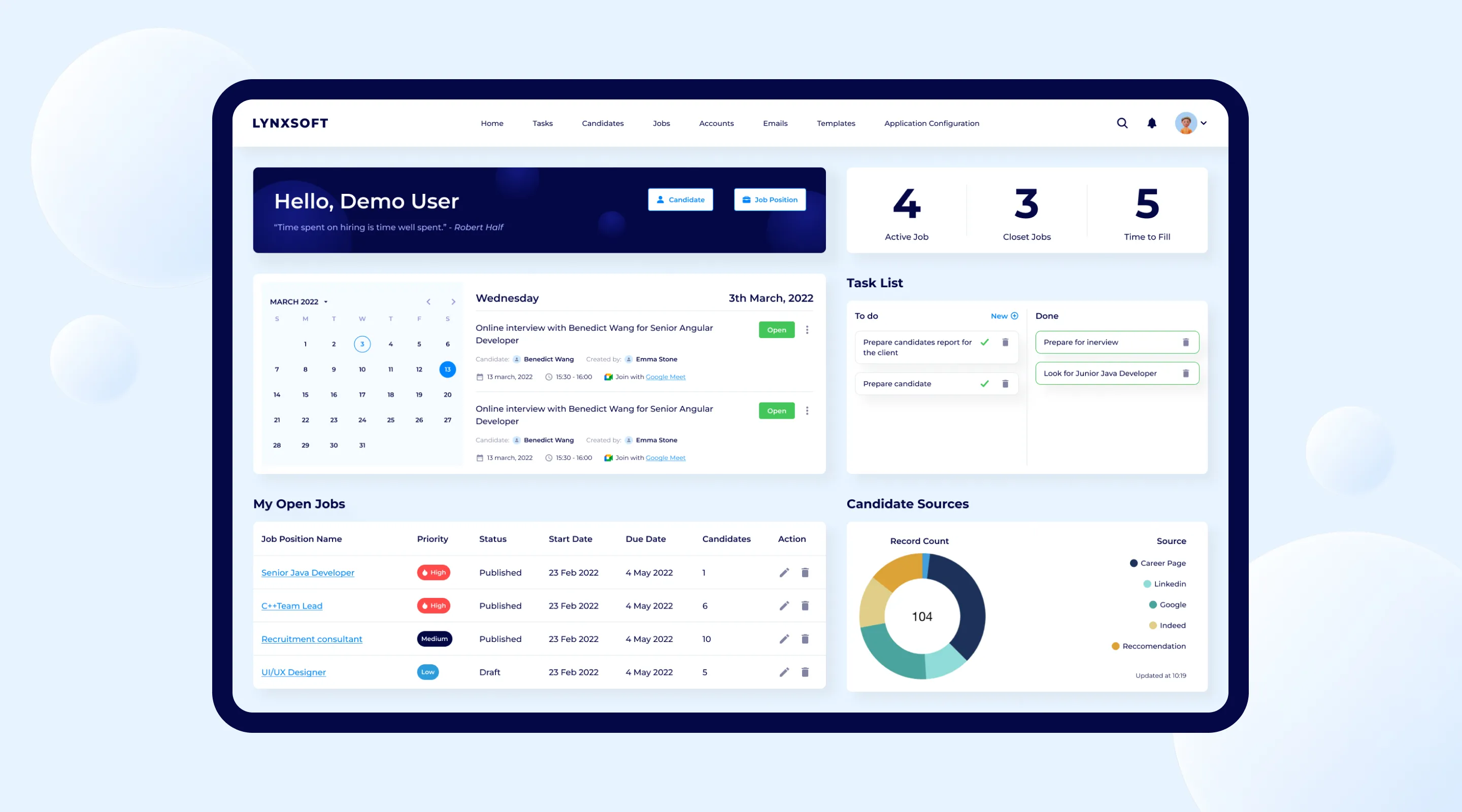The image size is (1462, 812).
Task: Add new task with New plus
Action: 1004,316
